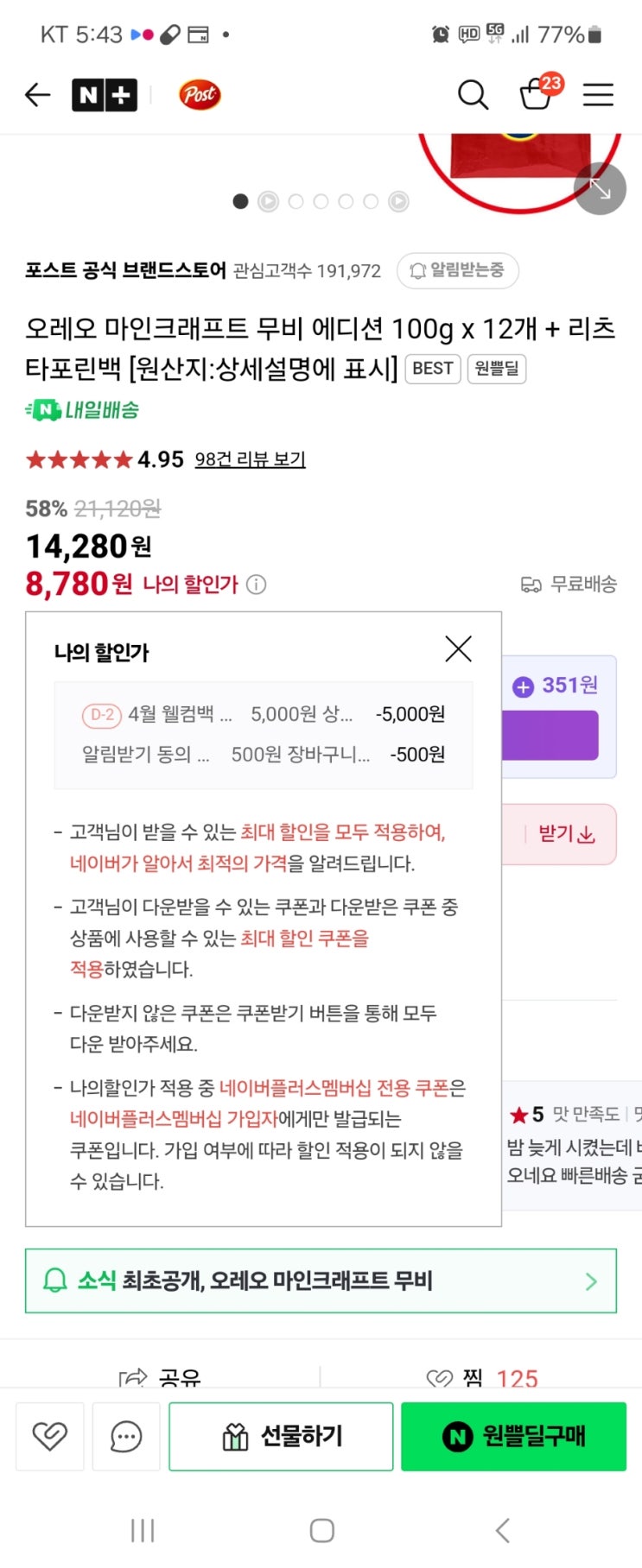Toggle the 알림받는중 notification button
The width and height of the screenshot is (642, 1568).
click(x=457, y=270)
